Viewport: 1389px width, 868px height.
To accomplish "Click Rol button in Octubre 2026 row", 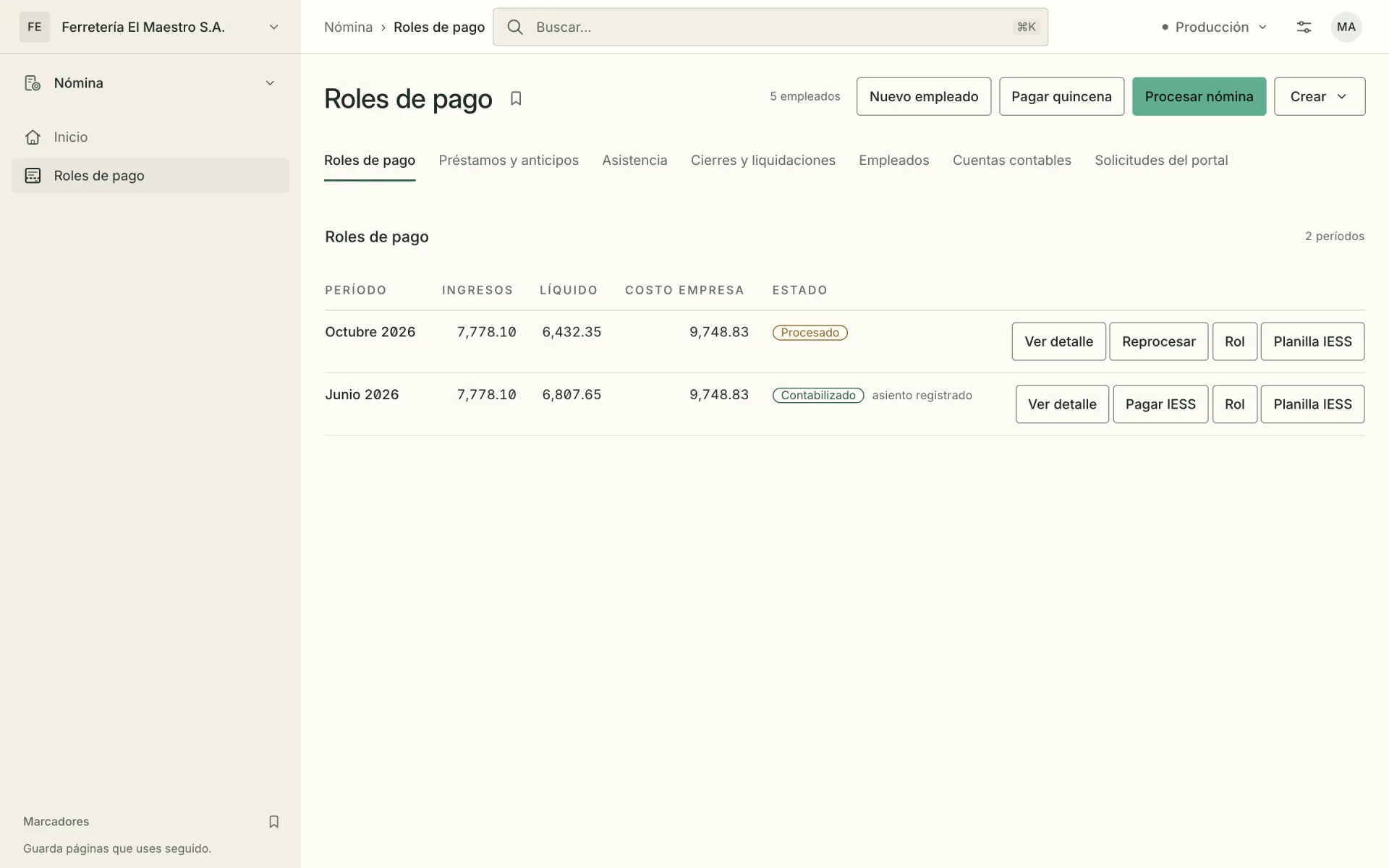I will [x=1234, y=341].
